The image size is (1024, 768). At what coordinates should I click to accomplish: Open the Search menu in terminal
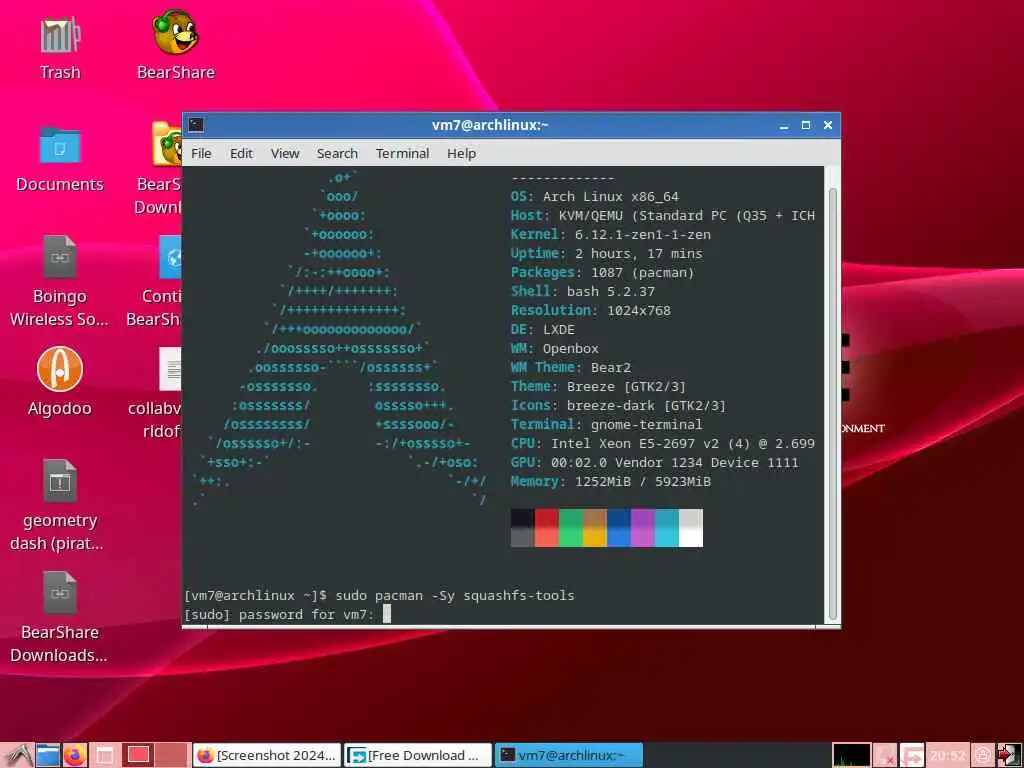click(x=337, y=153)
